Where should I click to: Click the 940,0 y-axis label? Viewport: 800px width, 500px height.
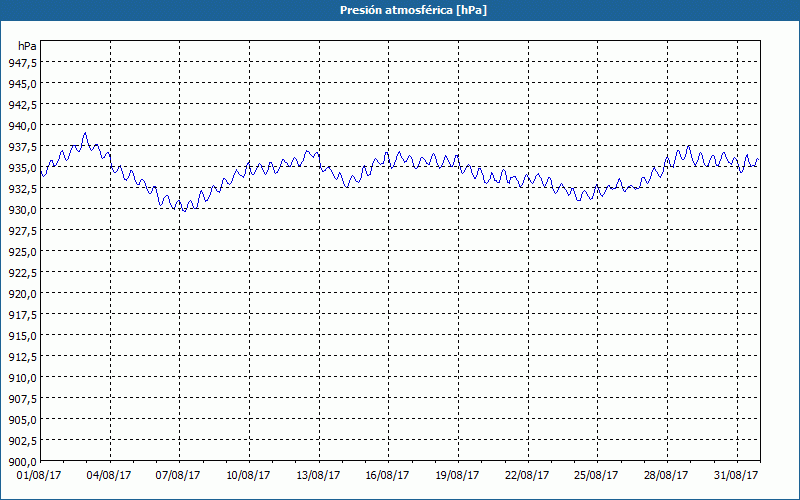[22, 126]
